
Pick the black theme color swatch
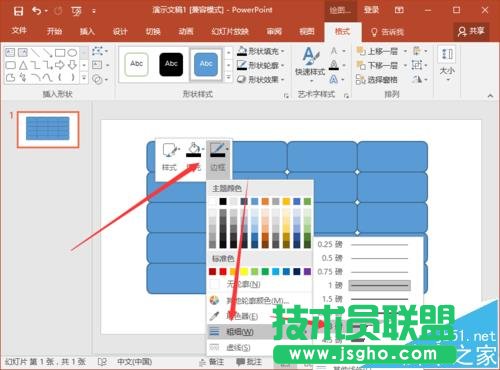pos(223,201)
